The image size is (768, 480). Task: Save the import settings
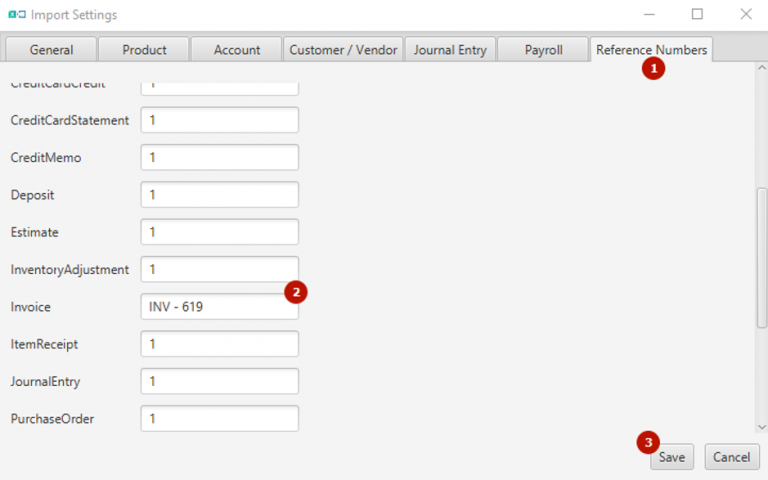(x=672, y=457)
